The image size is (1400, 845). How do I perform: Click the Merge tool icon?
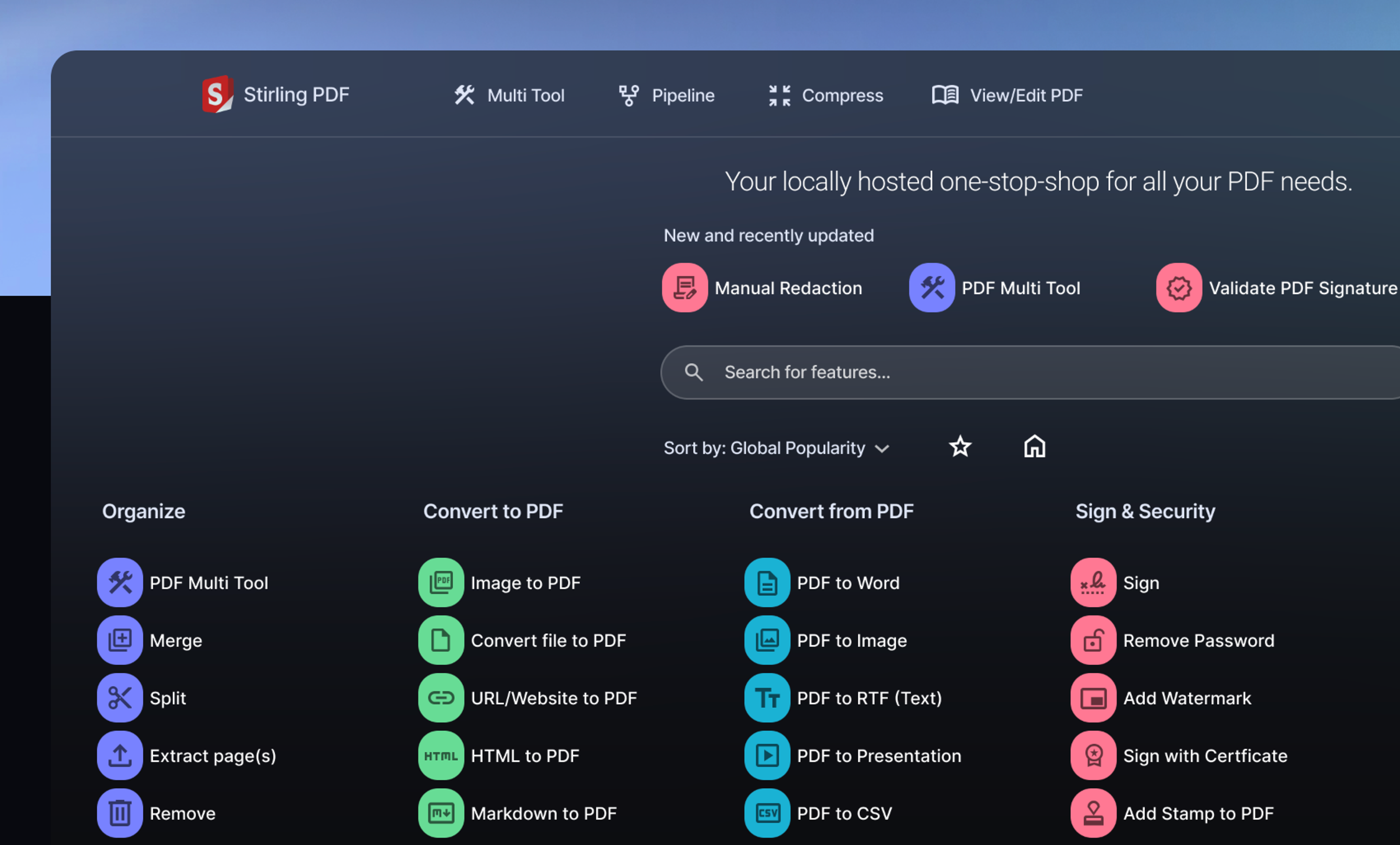pyautogui.click(x=120, y=640)
